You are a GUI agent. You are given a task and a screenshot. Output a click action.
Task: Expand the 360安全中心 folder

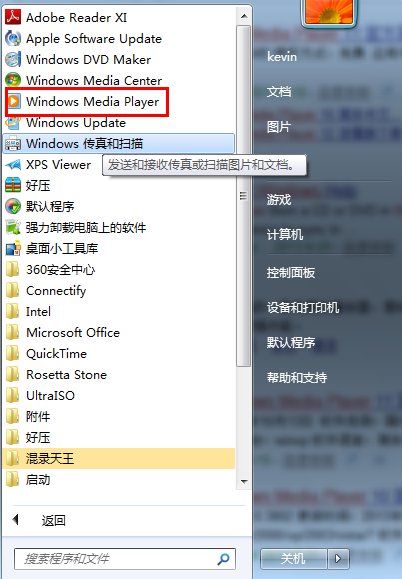pos(118,270)
